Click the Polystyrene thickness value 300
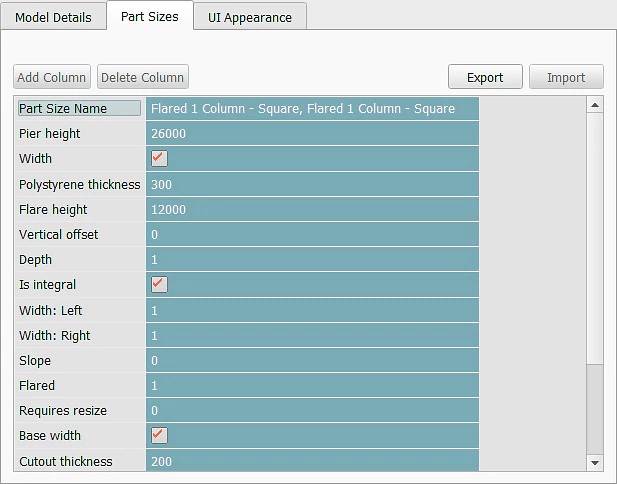This screenshot has height=484, width=617. pyautogui.click(x=312, y=184)
